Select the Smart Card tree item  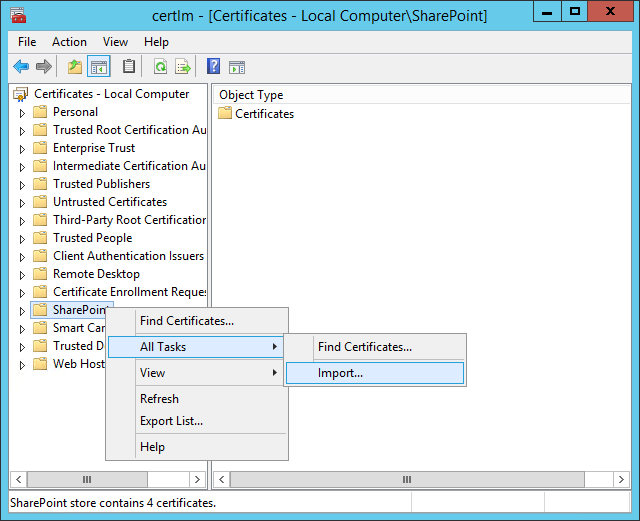(79, 328)
